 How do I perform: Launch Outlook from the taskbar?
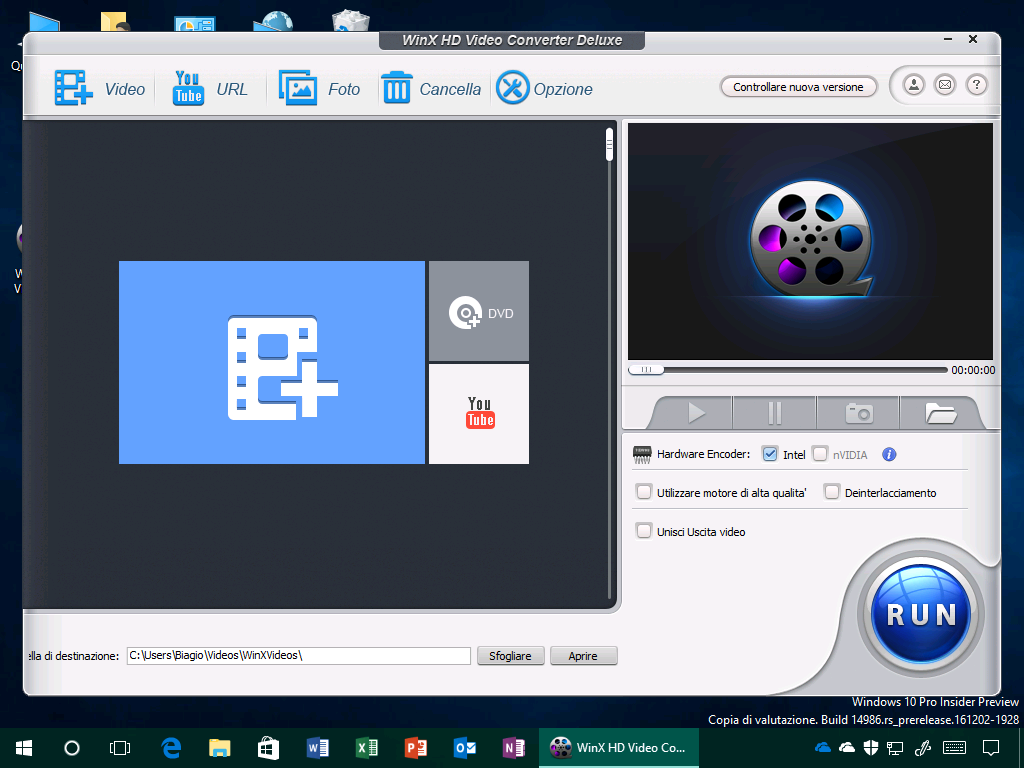coord(464,748)
